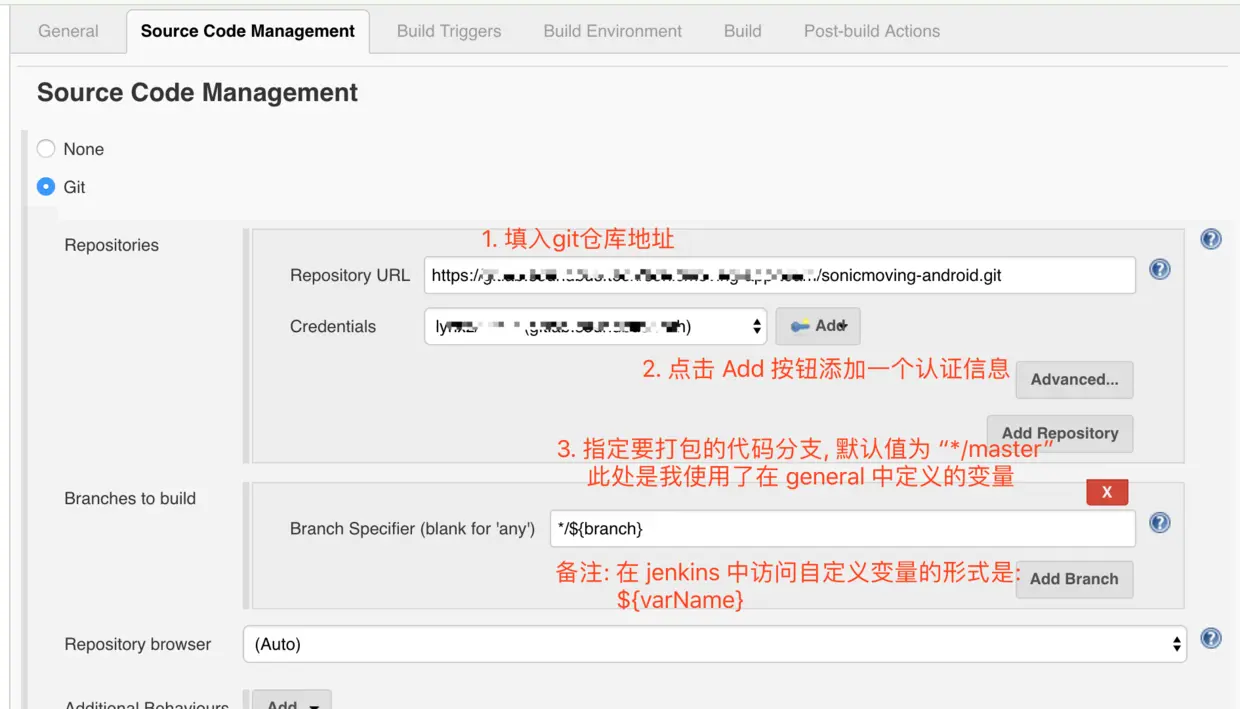Click Add Repository button
The width and height of the screenshot is (1240, 709).
point(1060,433)
